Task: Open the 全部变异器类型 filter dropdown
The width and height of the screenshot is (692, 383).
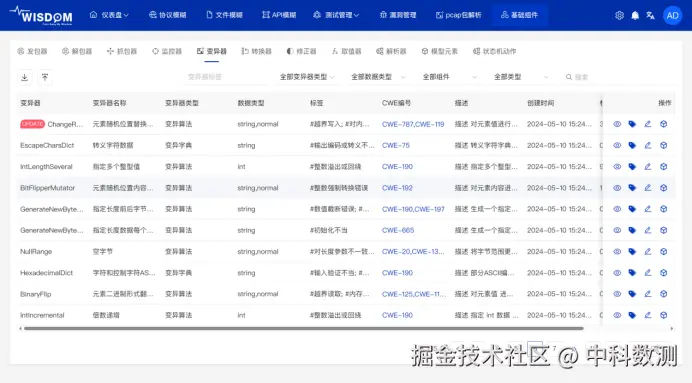Action: (307, 77)
